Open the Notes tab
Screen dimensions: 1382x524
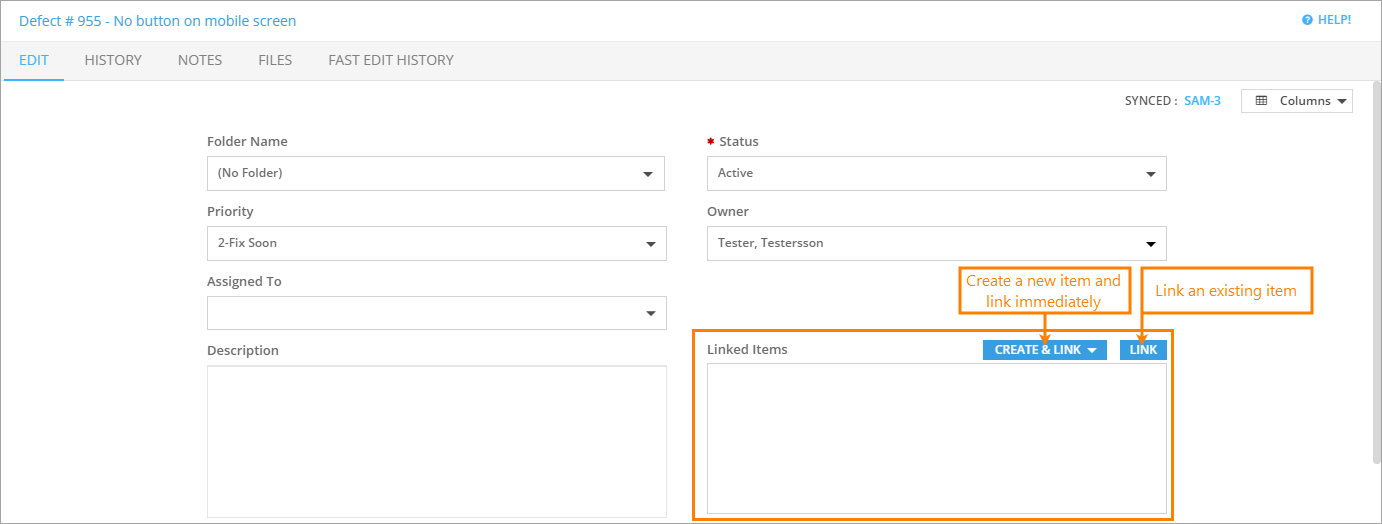200,60
